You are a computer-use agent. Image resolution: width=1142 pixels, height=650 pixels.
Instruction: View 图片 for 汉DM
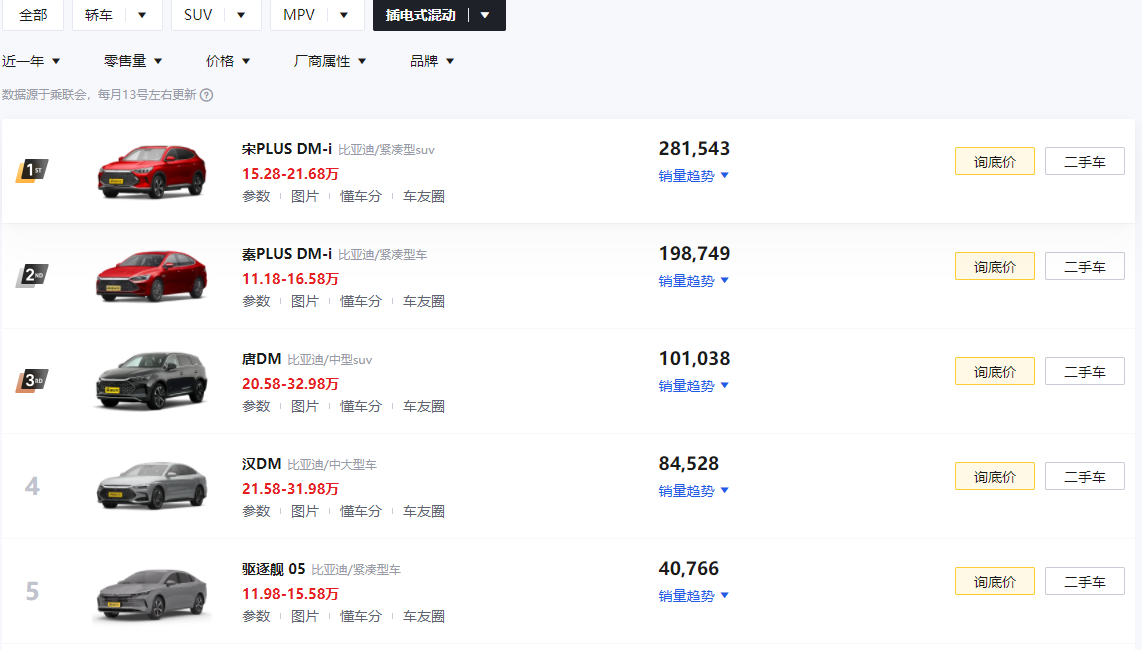[x=304, y=511]
